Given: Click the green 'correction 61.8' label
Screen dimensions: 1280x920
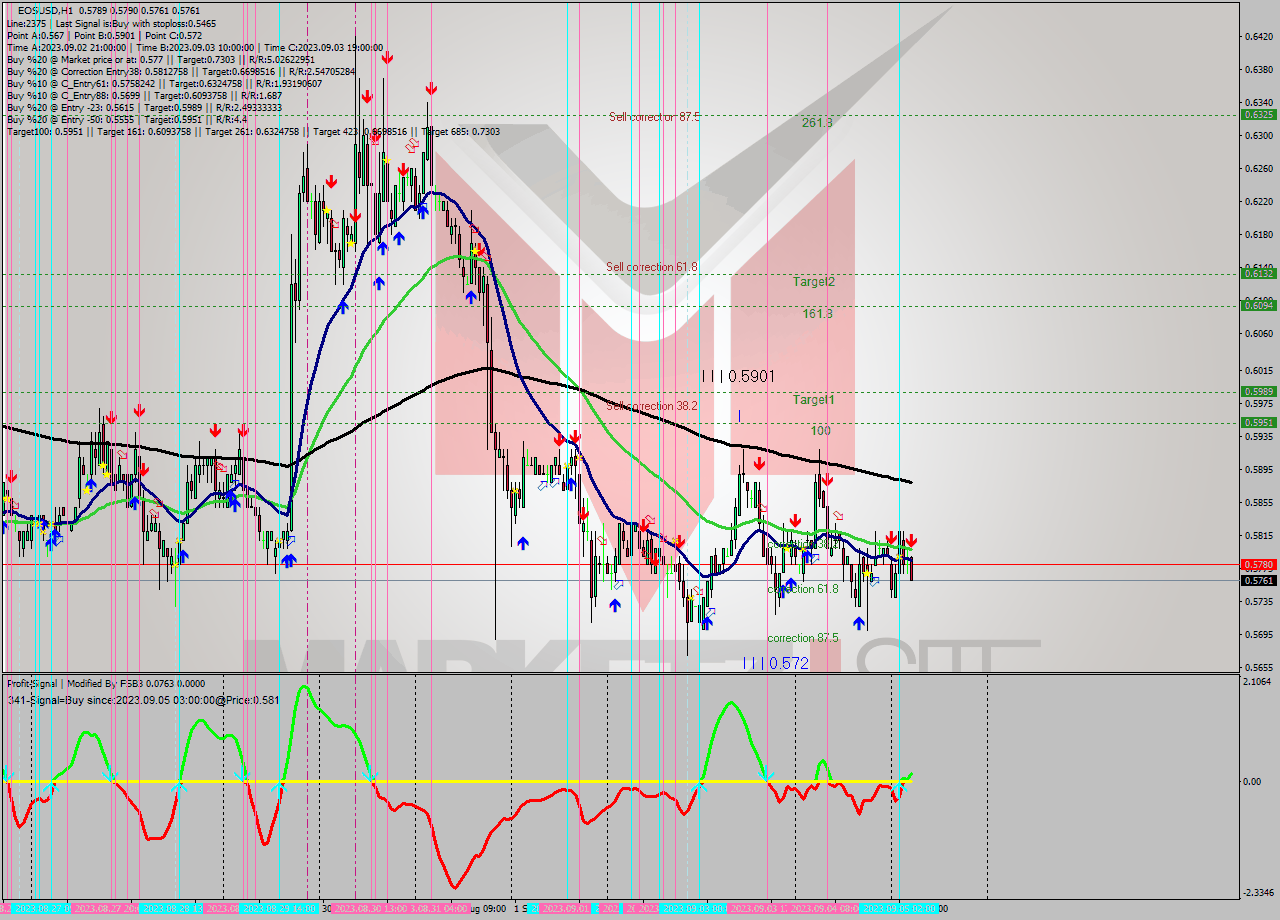Looking at the screenshot, I should tap(803, 589).
